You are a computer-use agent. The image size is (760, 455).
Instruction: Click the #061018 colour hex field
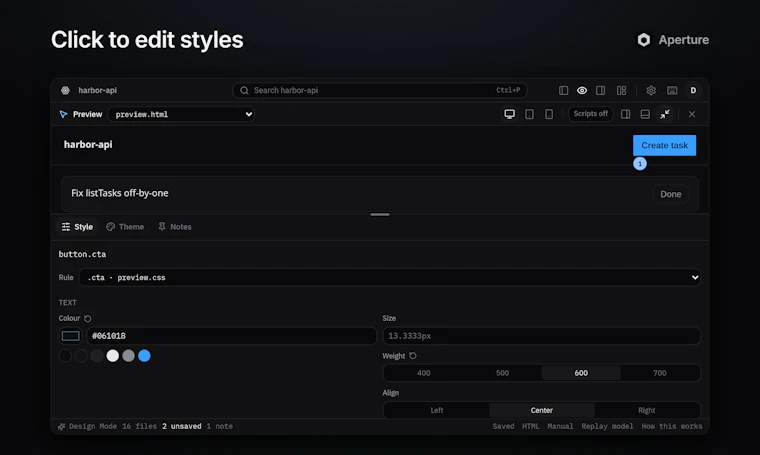[231, 336]
